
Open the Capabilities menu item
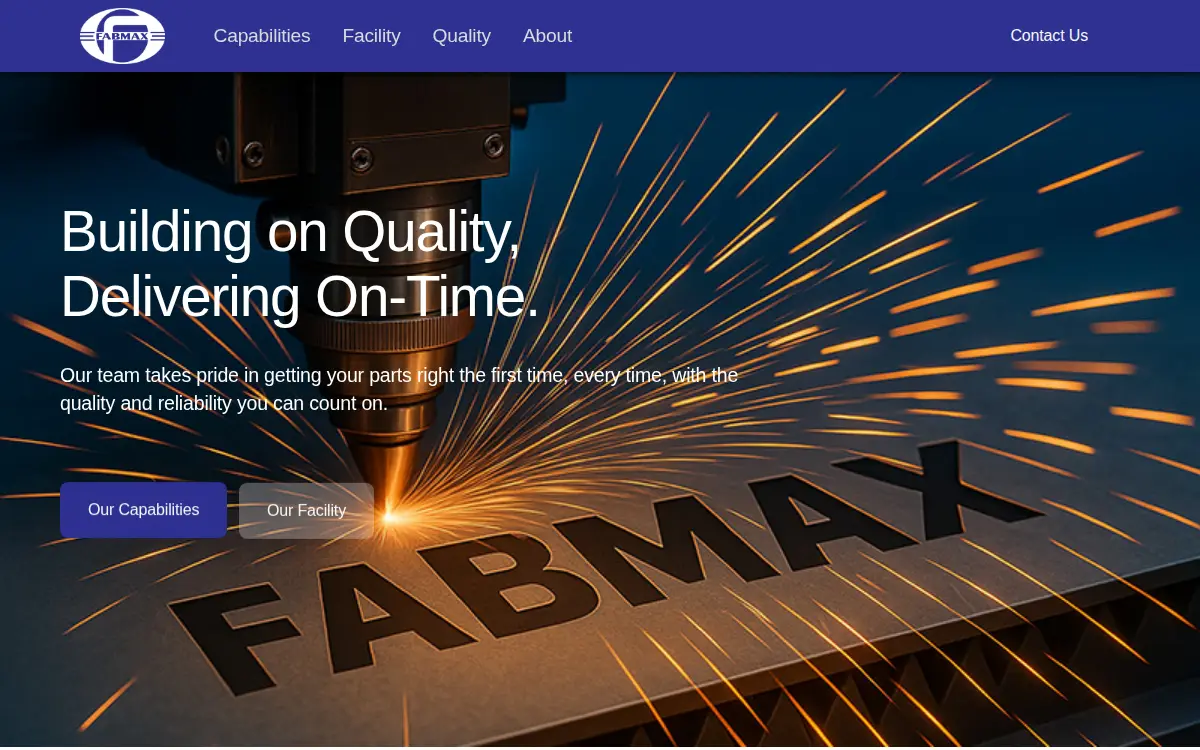262,36
